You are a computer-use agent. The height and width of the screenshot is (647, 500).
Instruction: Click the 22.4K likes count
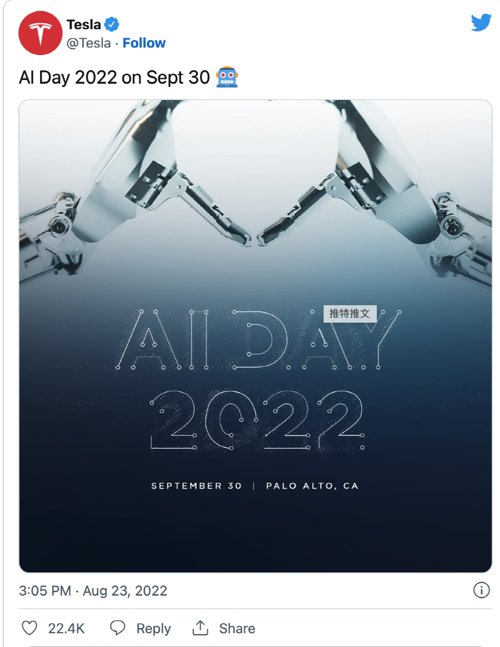(x=66, y=628)
